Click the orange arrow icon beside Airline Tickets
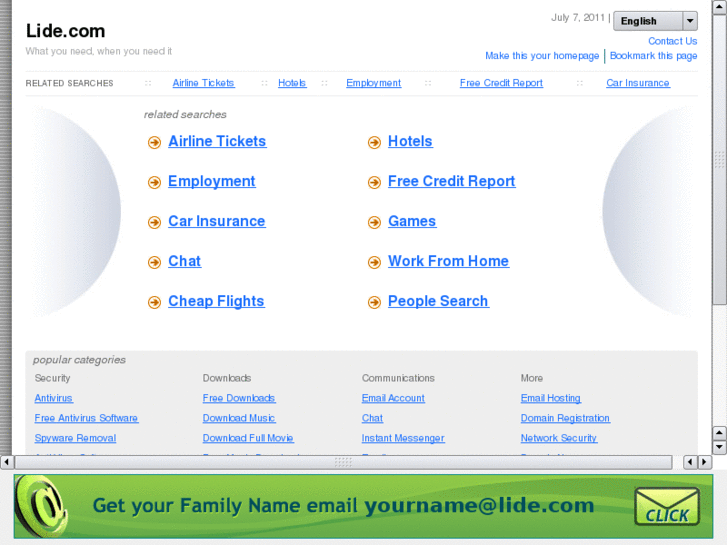 (x=154, y=142)
